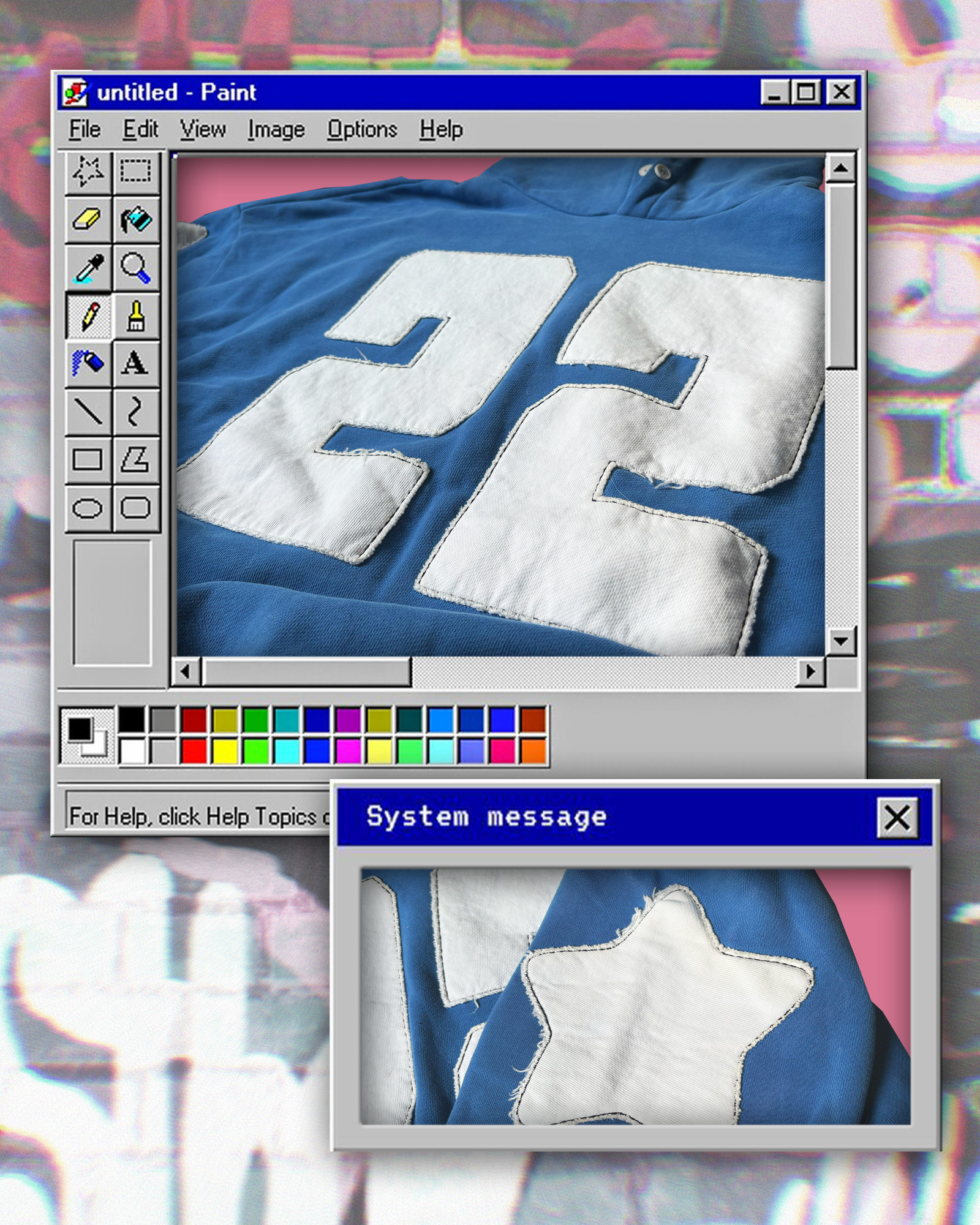Open the Options menu
This screenshot has width=980, height=1225.
(x=361, y=129)
